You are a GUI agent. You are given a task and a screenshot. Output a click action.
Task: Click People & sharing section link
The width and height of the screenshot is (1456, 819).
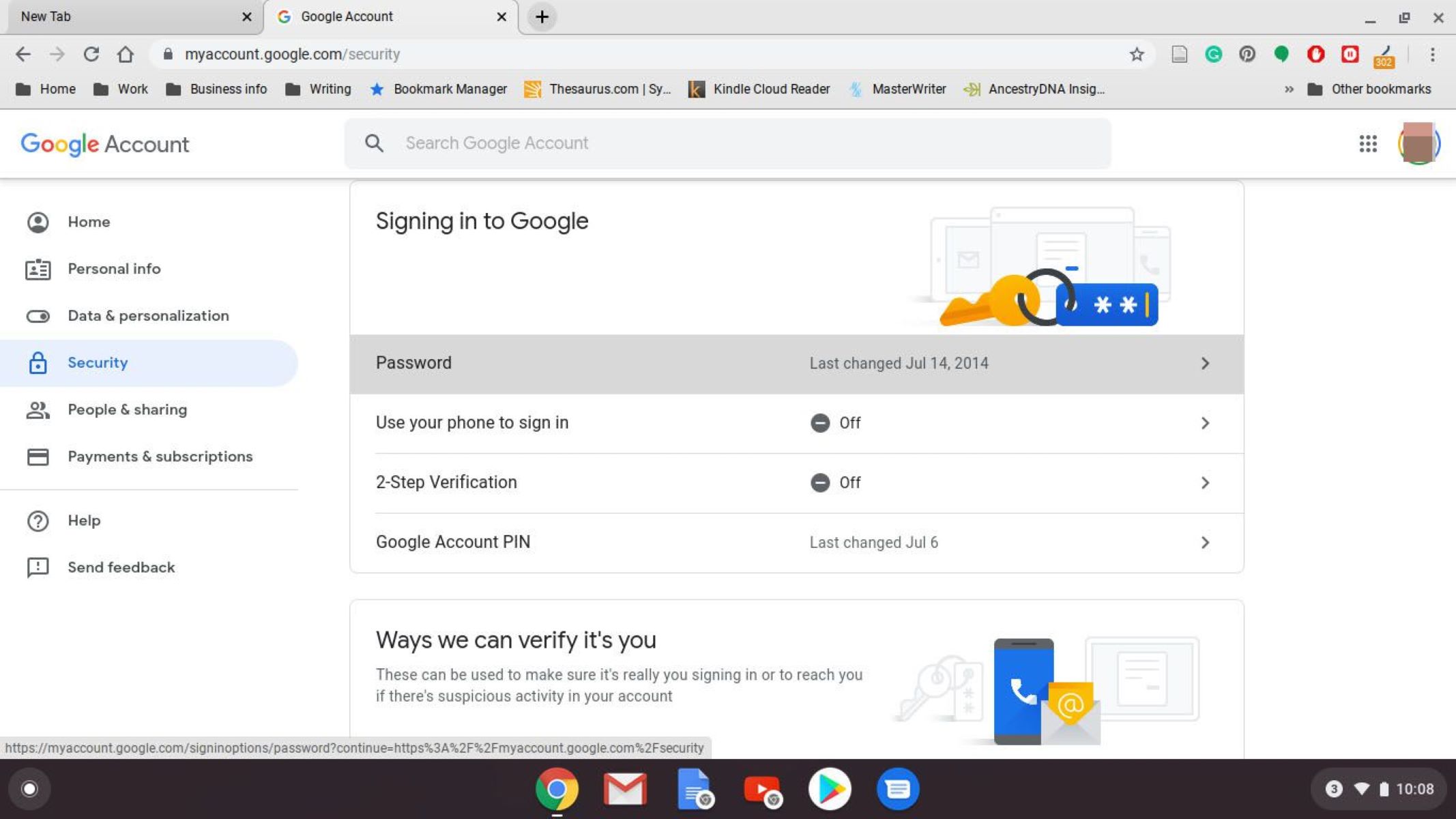(127, 409)
